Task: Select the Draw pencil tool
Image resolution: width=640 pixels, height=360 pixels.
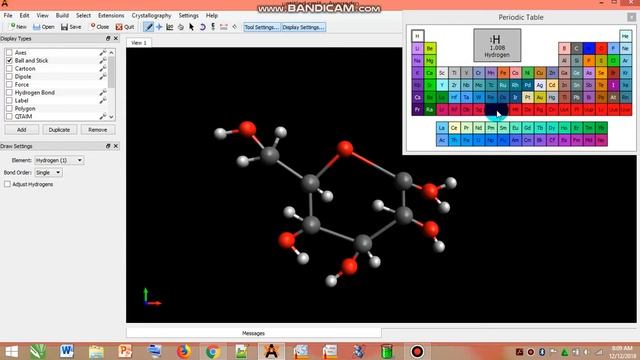Action: [x=149, y=27]
